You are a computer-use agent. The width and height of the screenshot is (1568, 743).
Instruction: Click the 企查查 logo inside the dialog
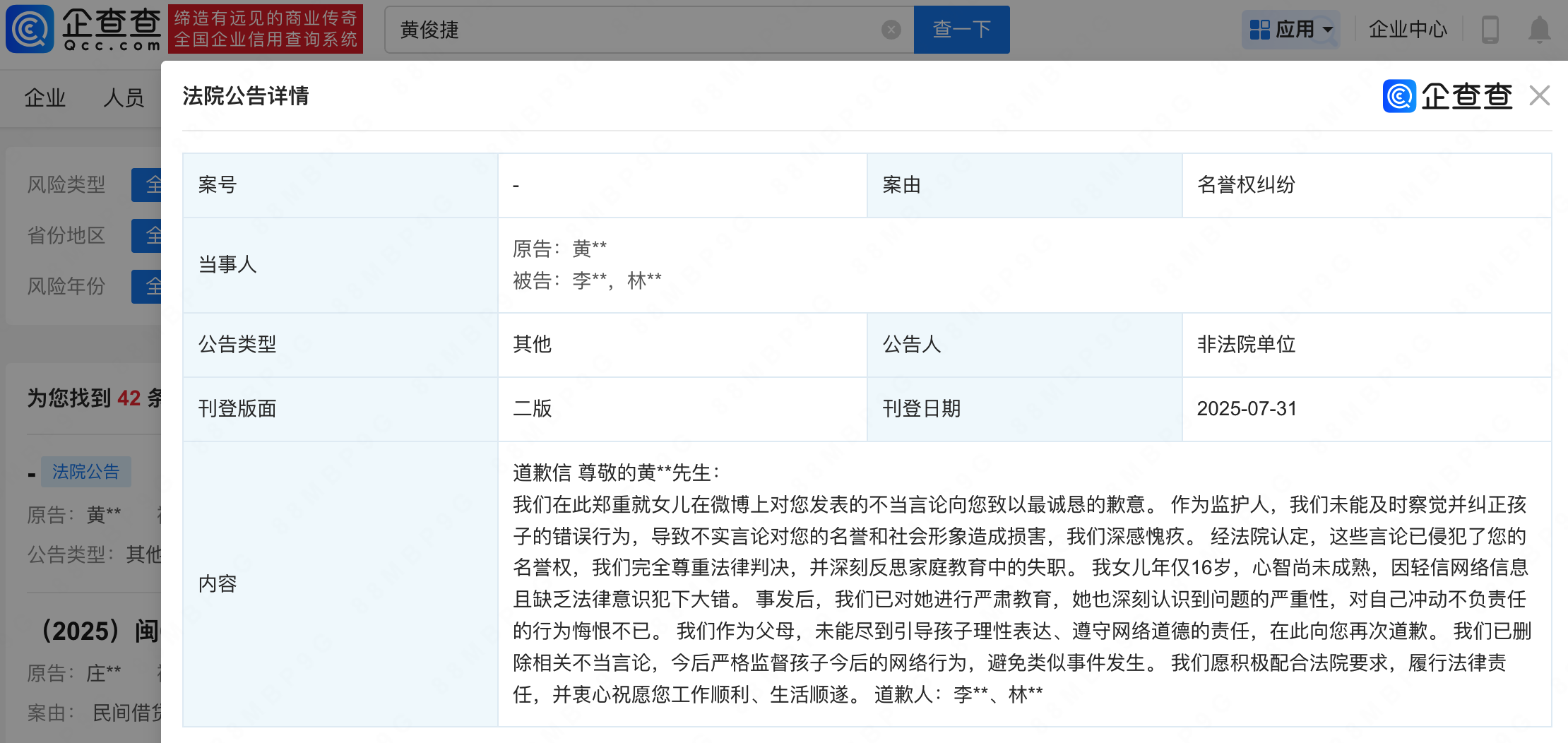pyautogui.click(x=1447, y=96)
